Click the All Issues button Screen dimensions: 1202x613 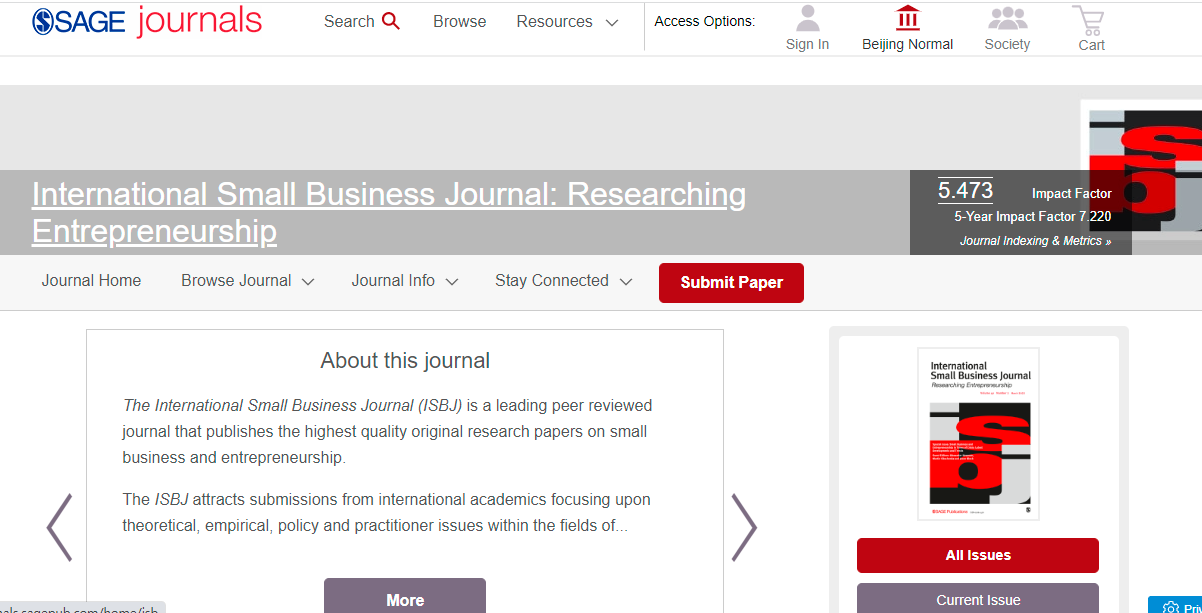point(977,555)
